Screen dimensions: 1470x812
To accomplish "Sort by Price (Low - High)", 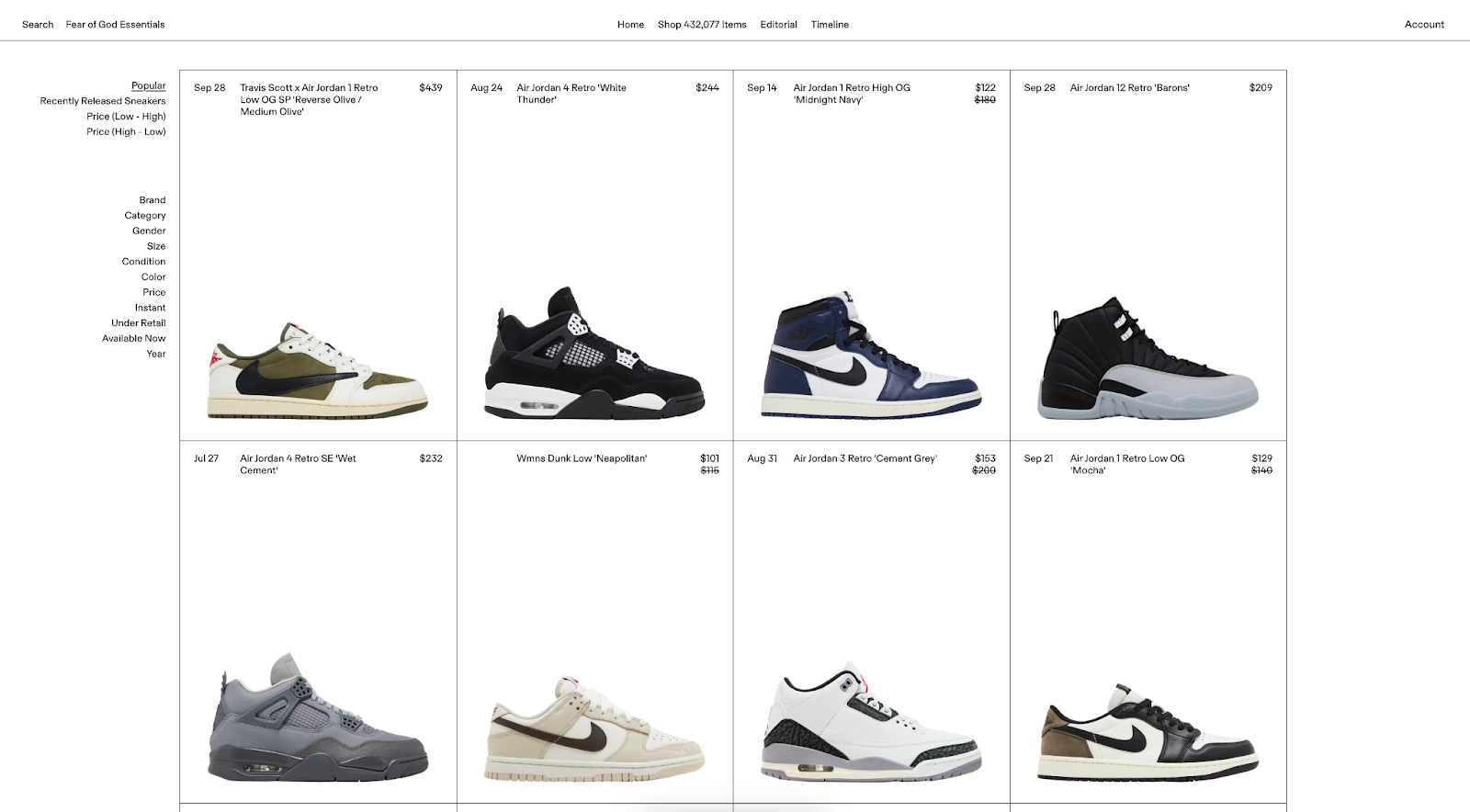I will pos(126,117).
